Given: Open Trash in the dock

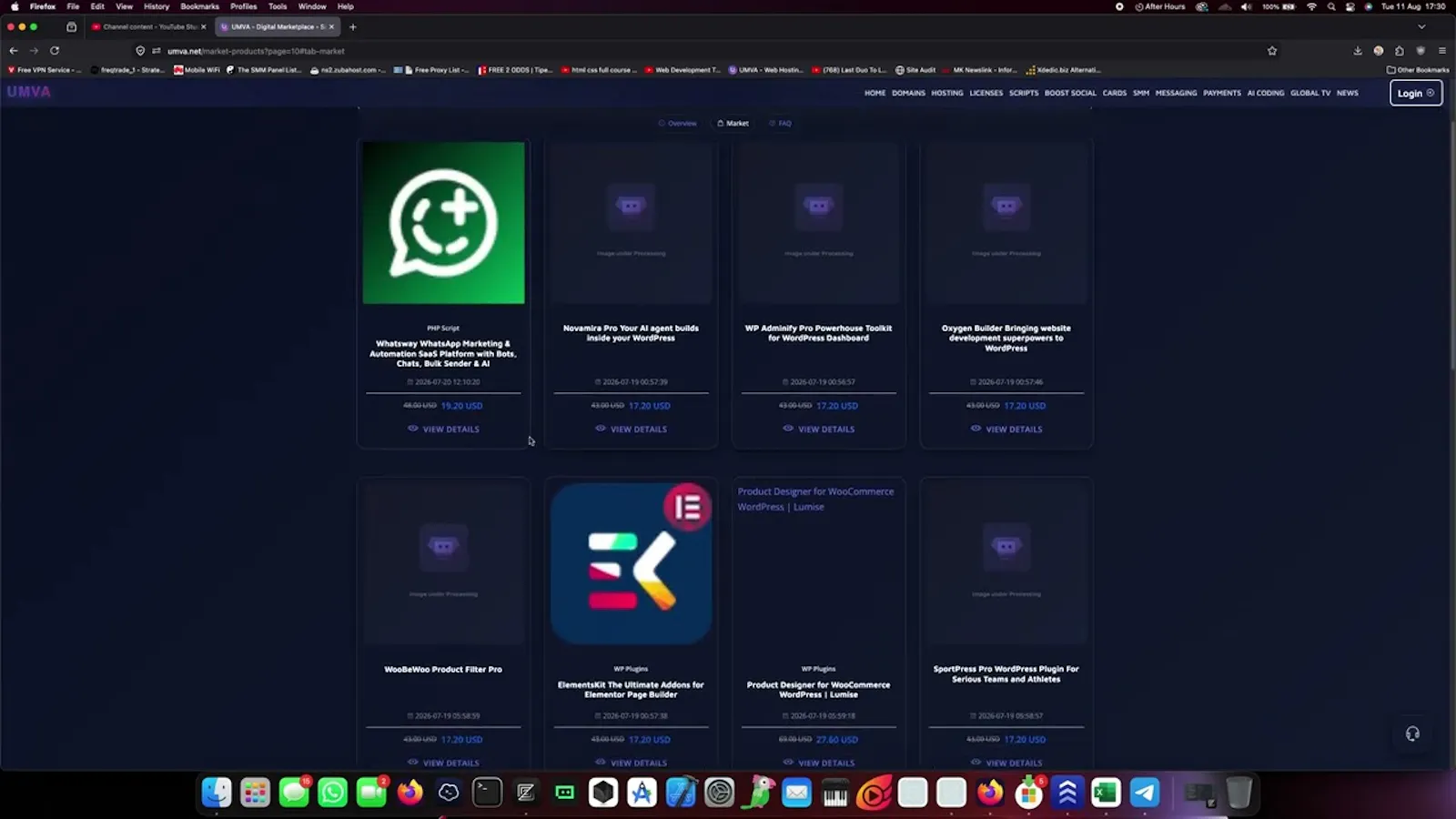Looking at the screenshot, I should coord(1239,793).
